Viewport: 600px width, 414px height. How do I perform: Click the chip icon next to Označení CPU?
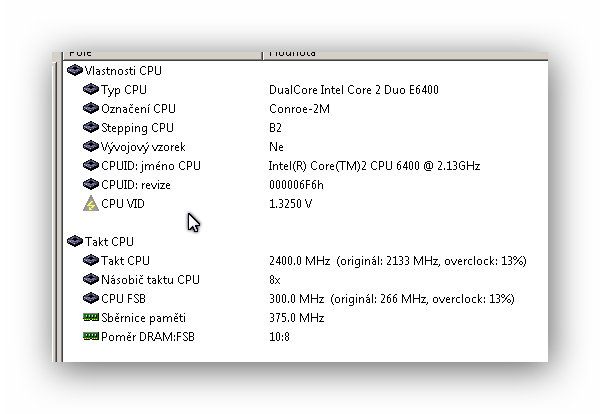[x=91, y=108]
